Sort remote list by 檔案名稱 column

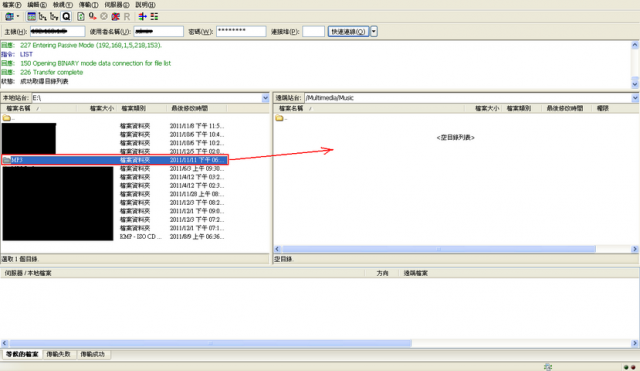[x=369, y=108]
